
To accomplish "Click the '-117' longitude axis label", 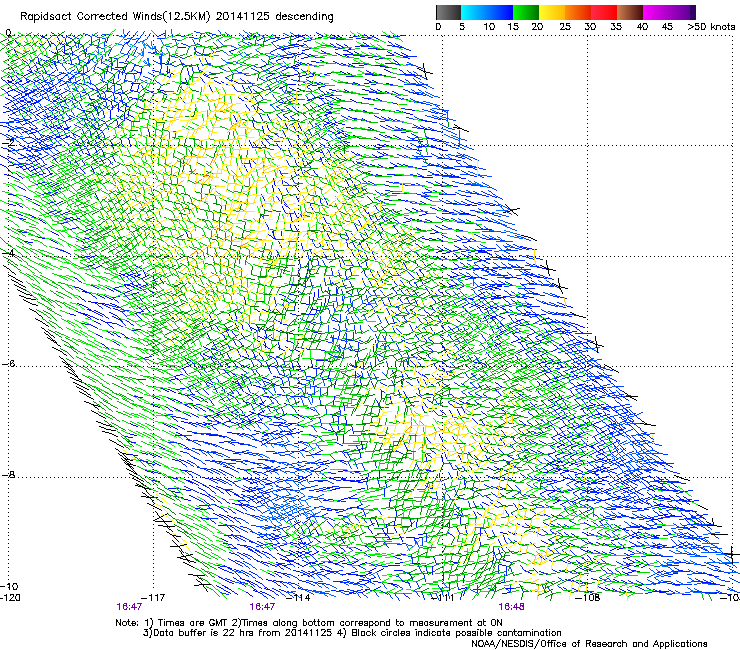I will coord(153,597).
